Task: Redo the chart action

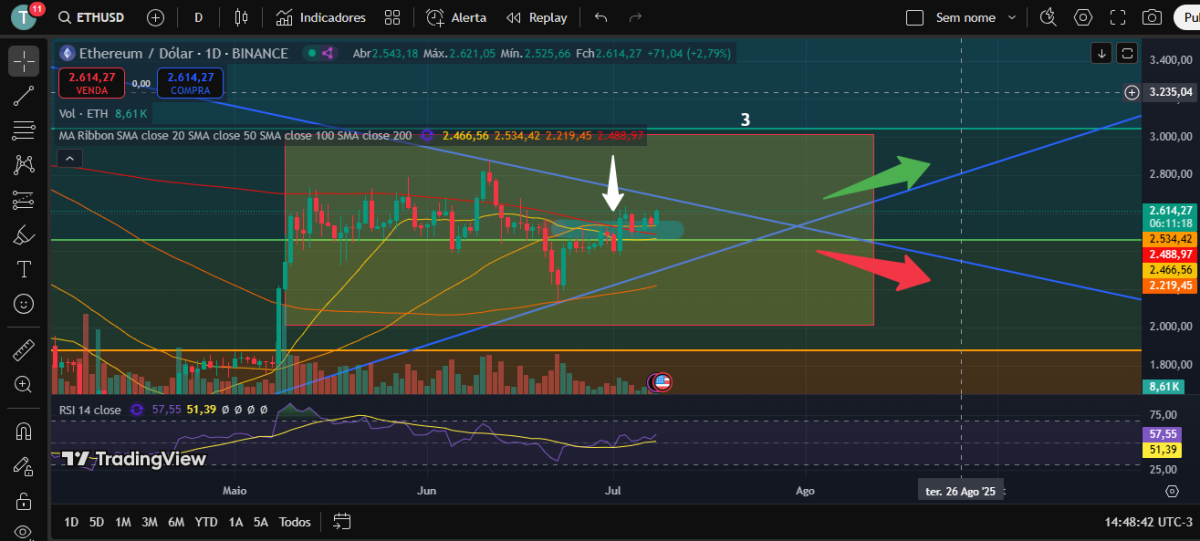Action: [635, 18]
